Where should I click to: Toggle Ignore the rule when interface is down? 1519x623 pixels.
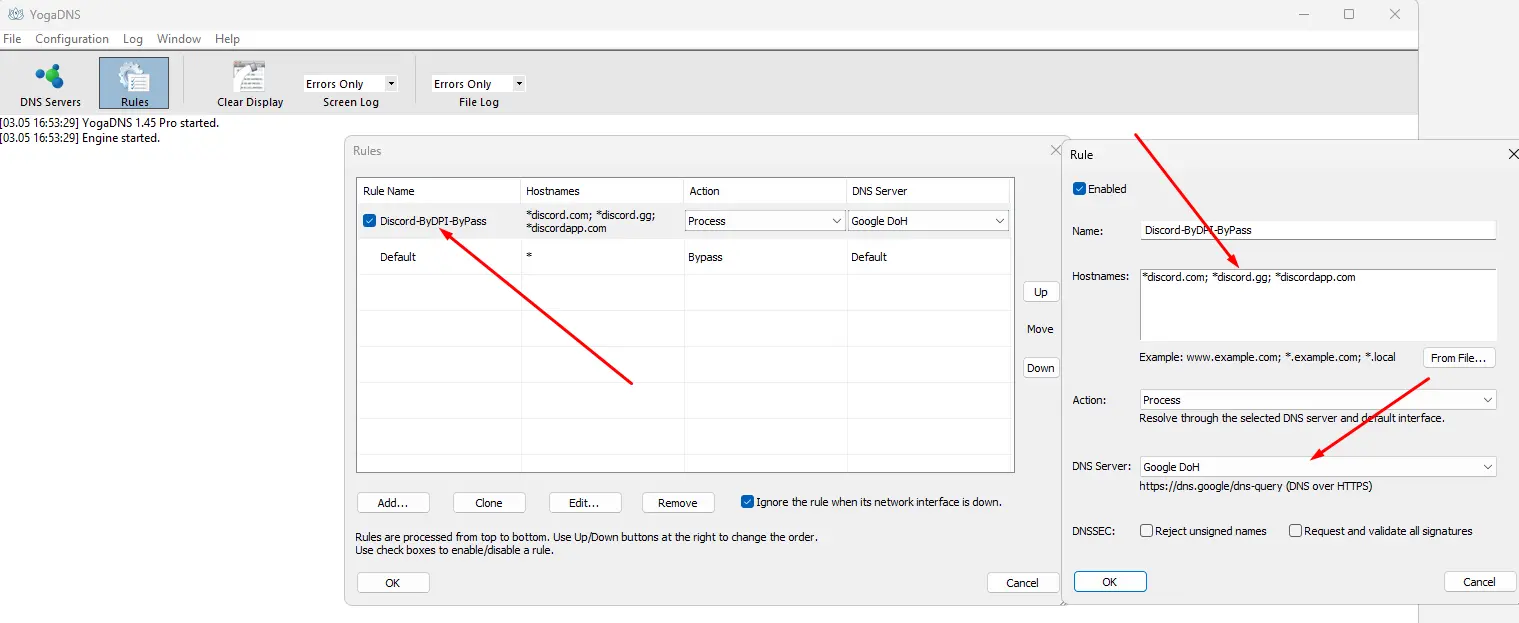747,502
